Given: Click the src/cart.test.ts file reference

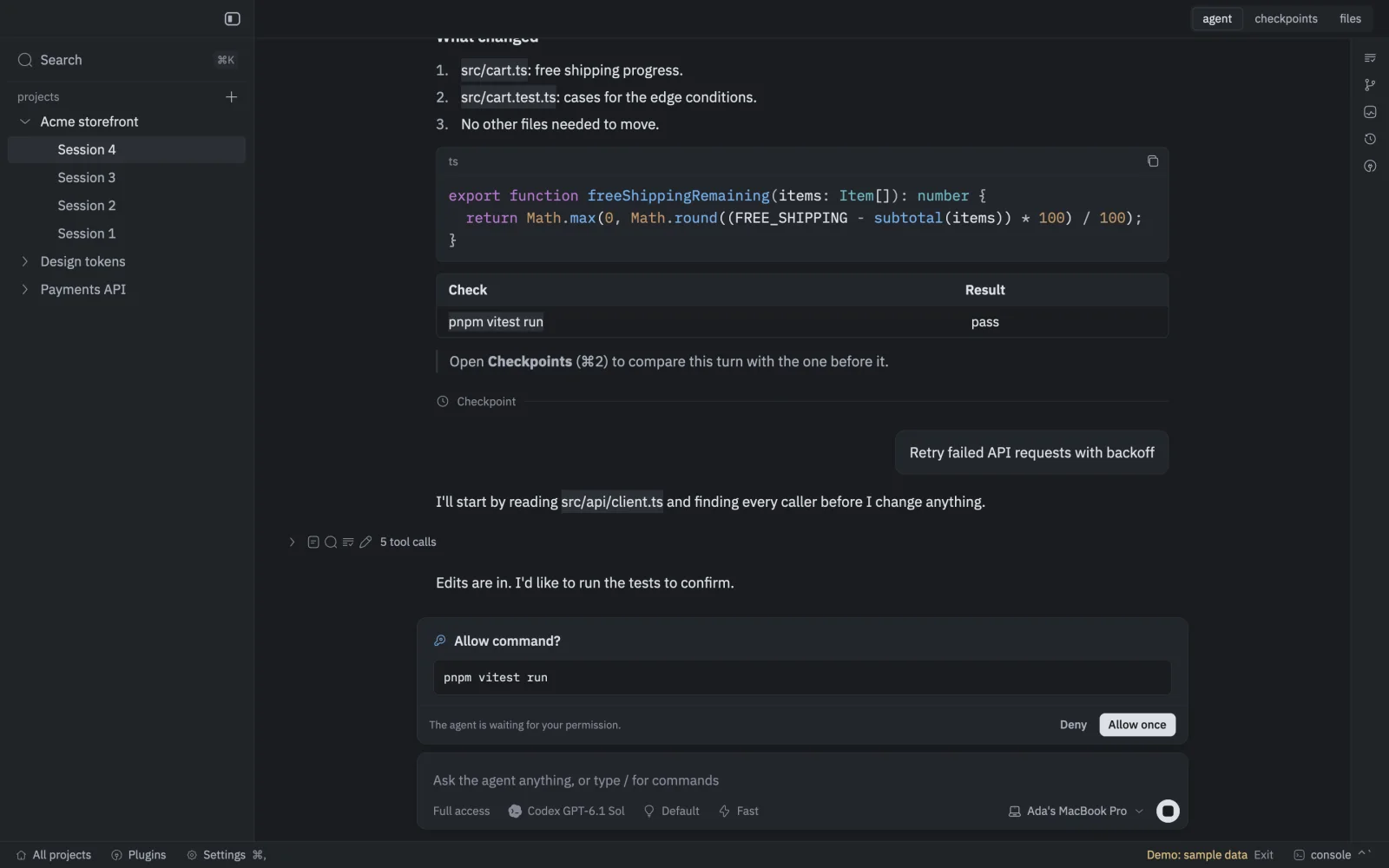Looking at the screenshot, I should click(x=509, y=97).
